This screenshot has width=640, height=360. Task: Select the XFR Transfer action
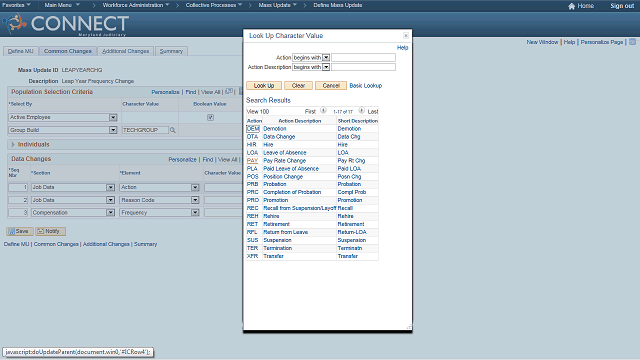[x=253, y=256]
